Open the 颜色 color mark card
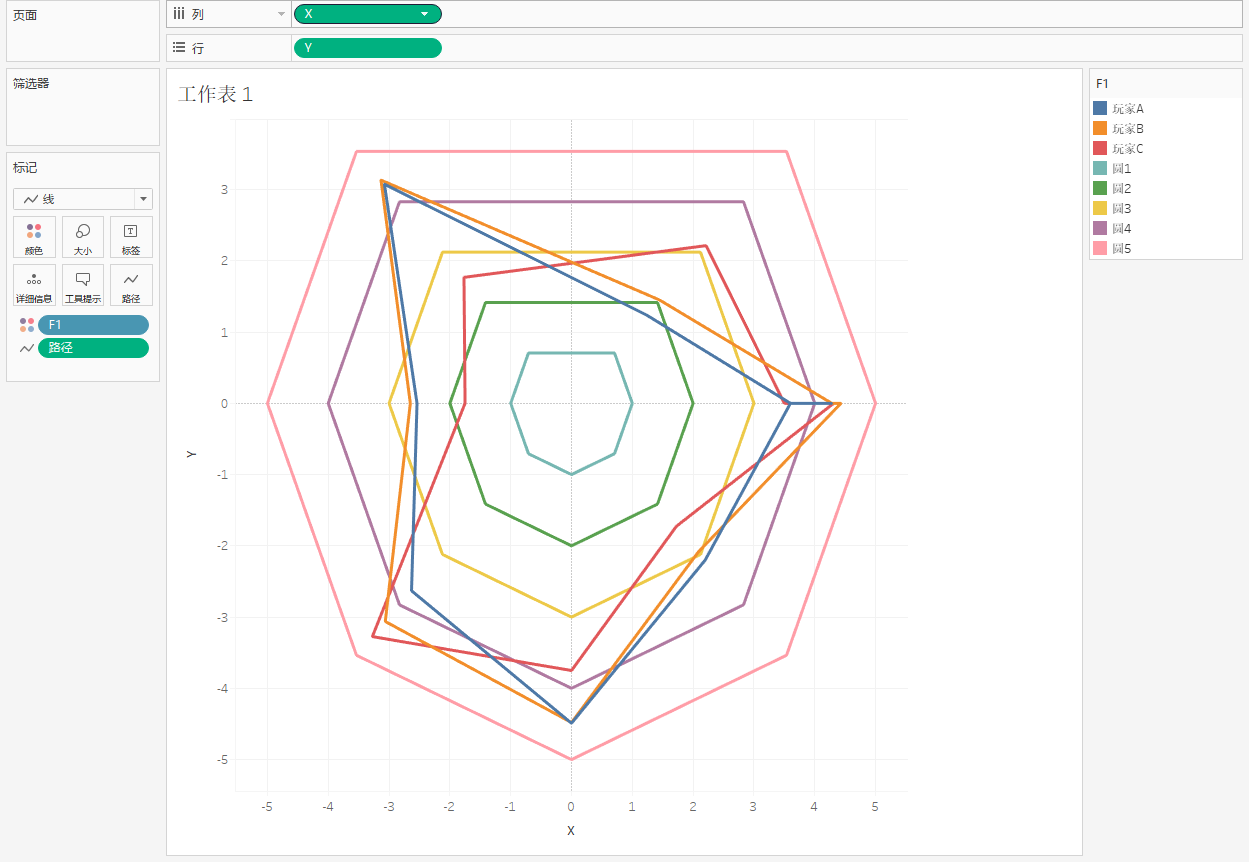 tap(34, 237)
